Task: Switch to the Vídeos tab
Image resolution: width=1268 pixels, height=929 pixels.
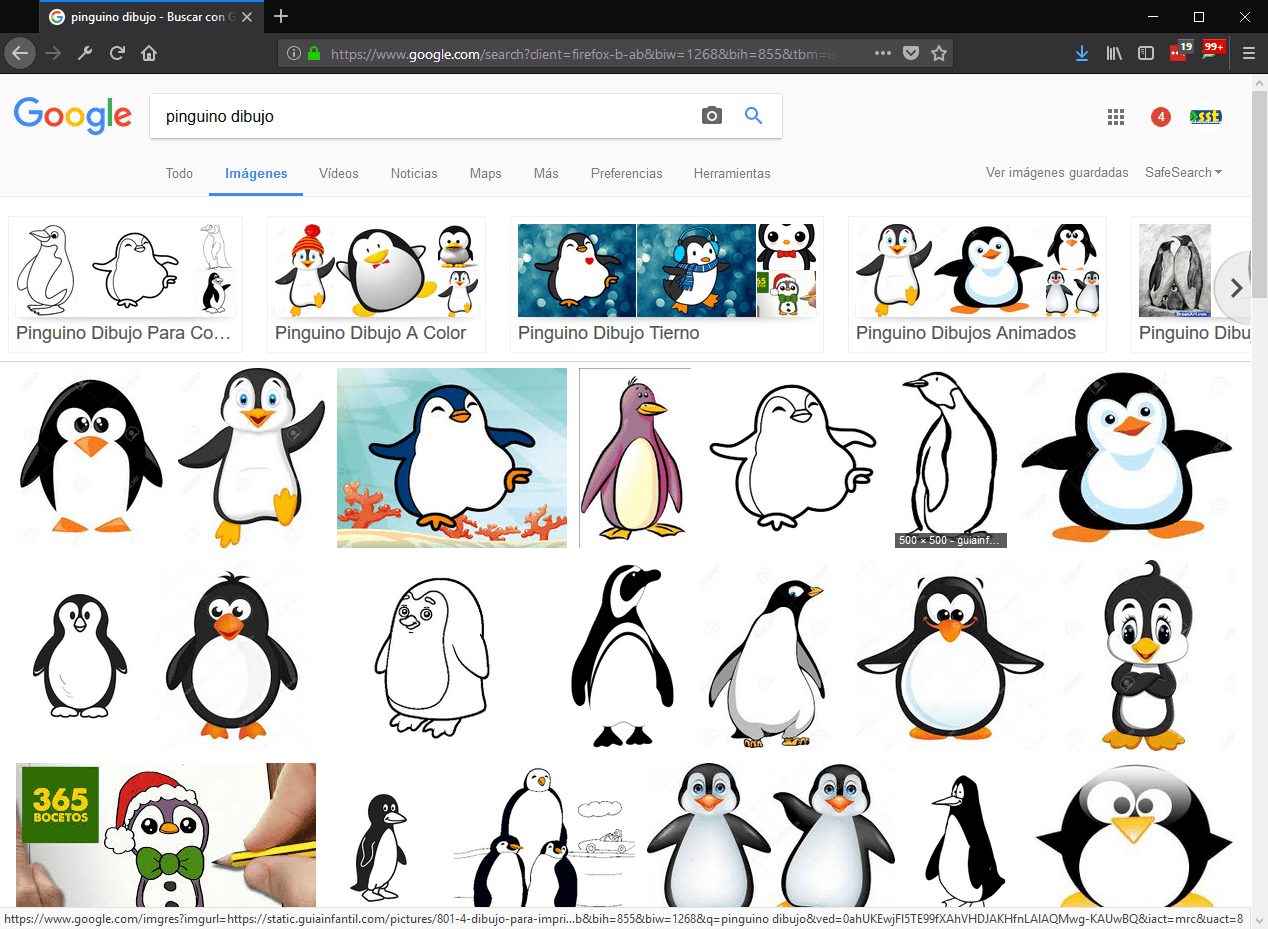Action: tap(339, 173)
